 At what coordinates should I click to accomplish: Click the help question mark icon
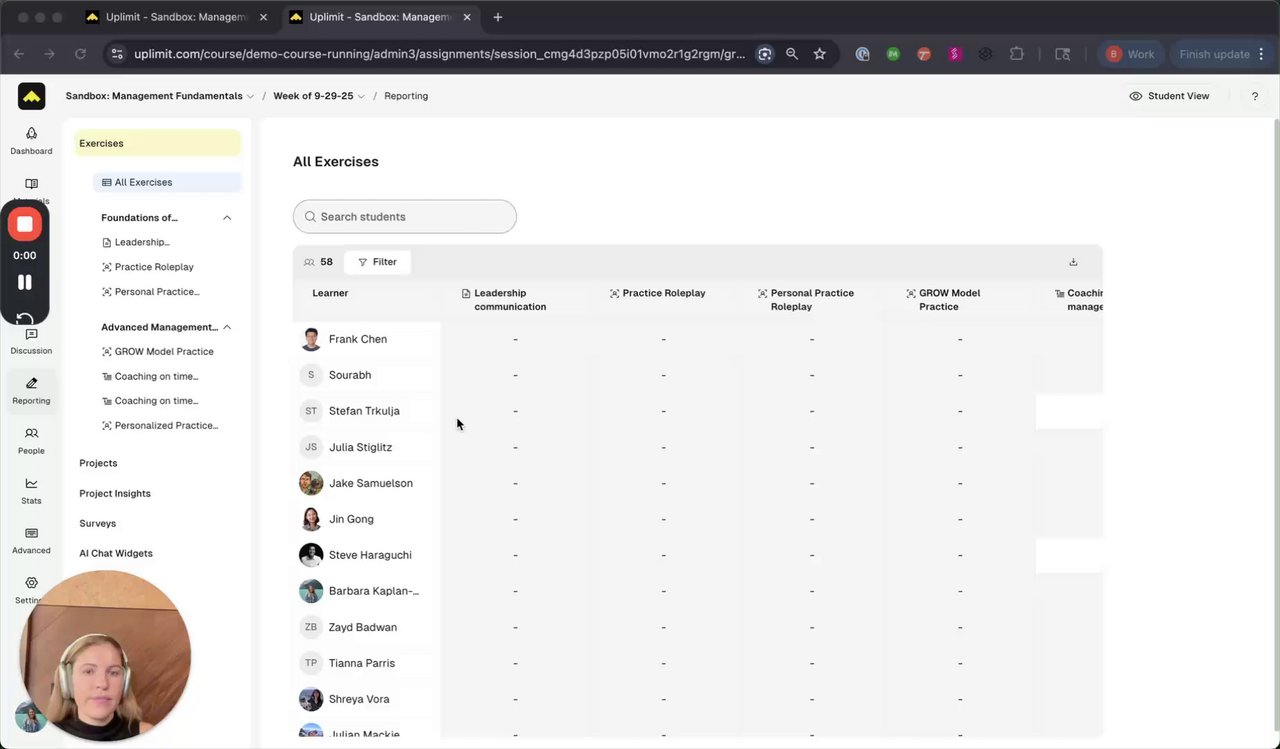[x=1255, y=96]
